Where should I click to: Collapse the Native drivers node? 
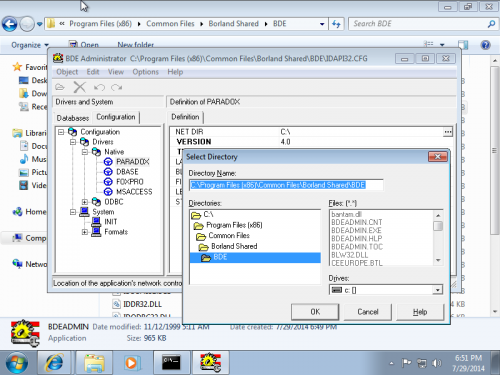tap(85, 152)
